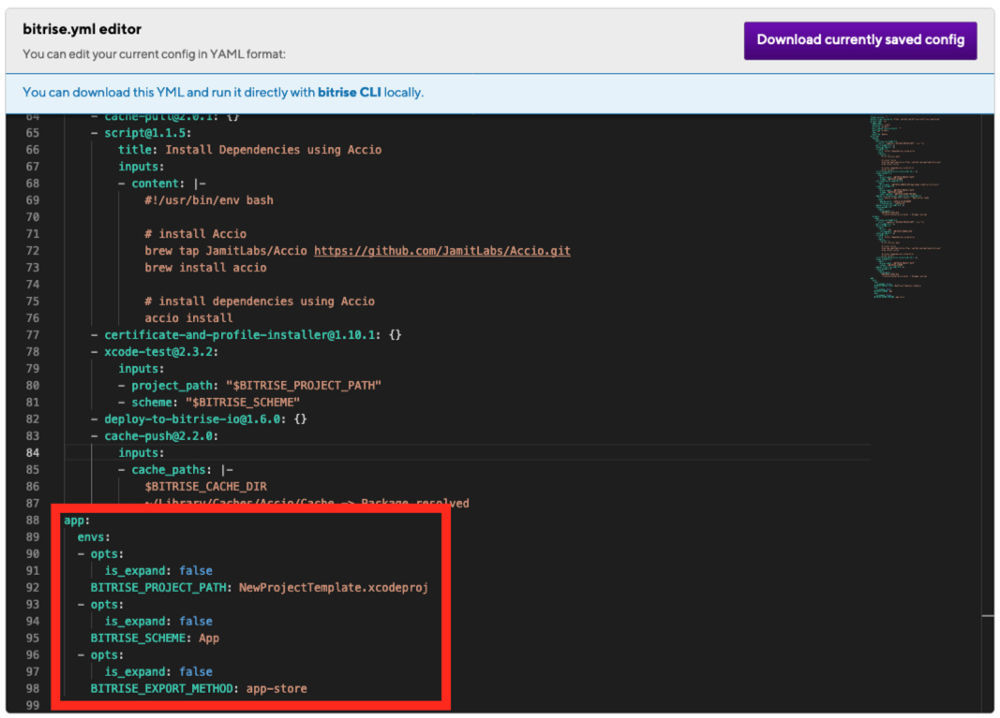Viewport: 1000px width, 718px height.
Task: Open the JamitLabs Accio GitHub URL
Action: click(x=442, y=251)
